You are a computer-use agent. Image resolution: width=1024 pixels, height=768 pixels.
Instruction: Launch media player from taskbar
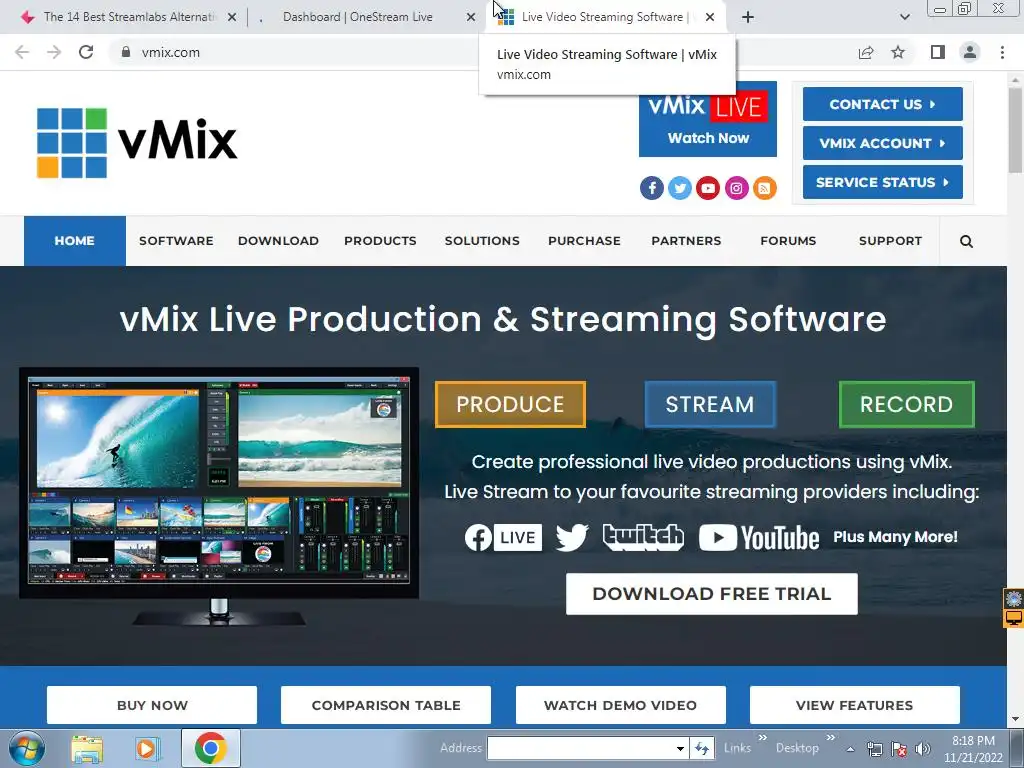(147, 748)
